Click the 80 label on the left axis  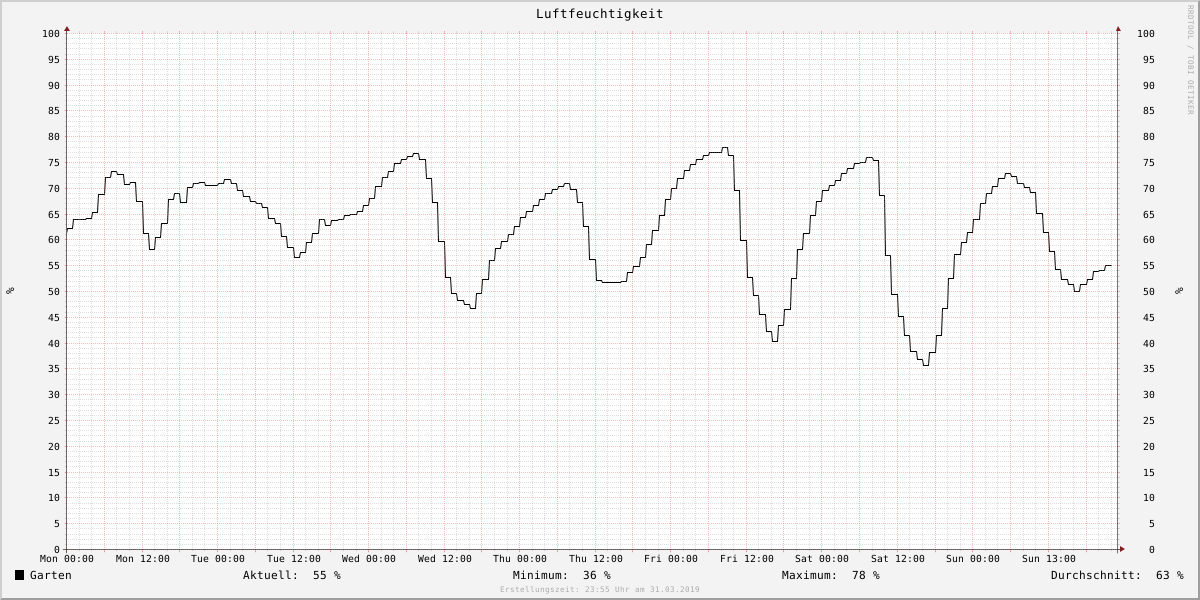click(x=55, y=137)
